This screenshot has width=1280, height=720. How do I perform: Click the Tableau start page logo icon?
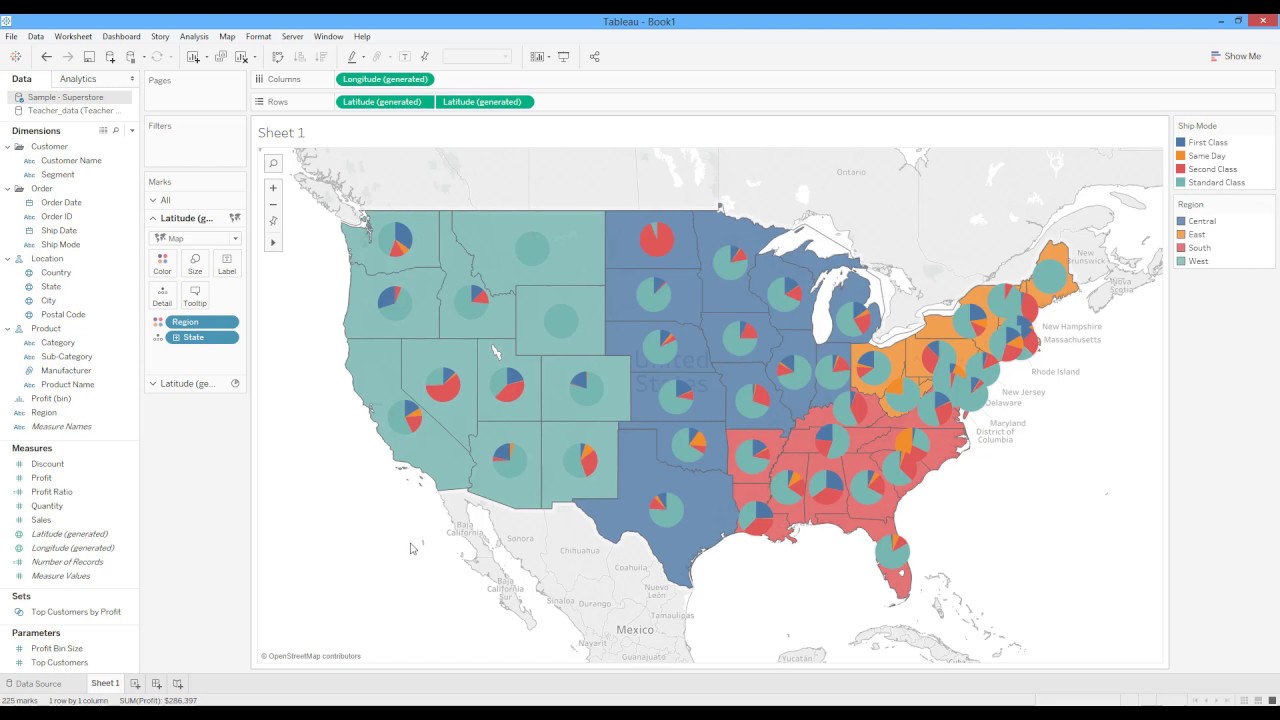[x=15, y=57]
